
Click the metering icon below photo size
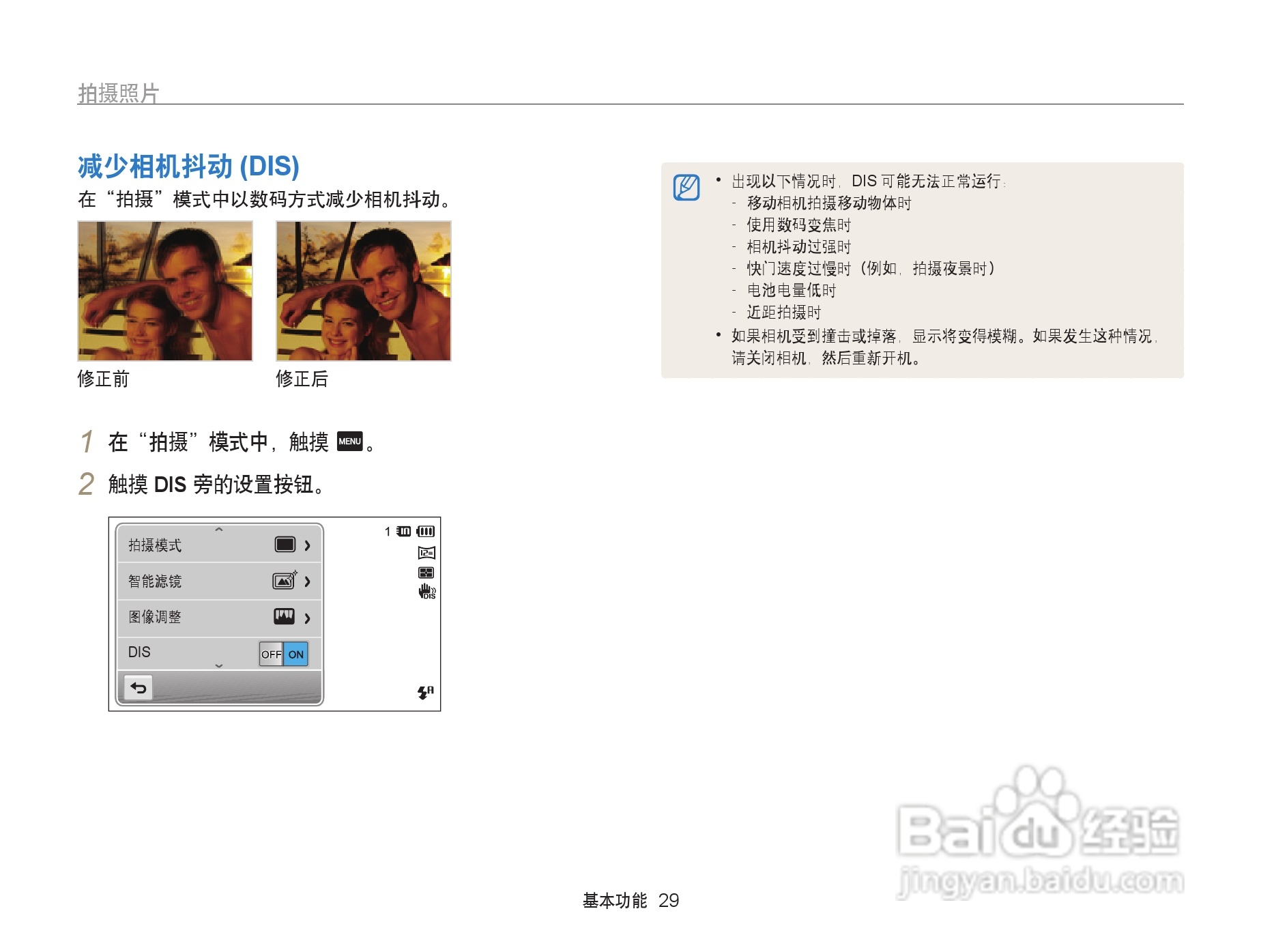(426, 573)
